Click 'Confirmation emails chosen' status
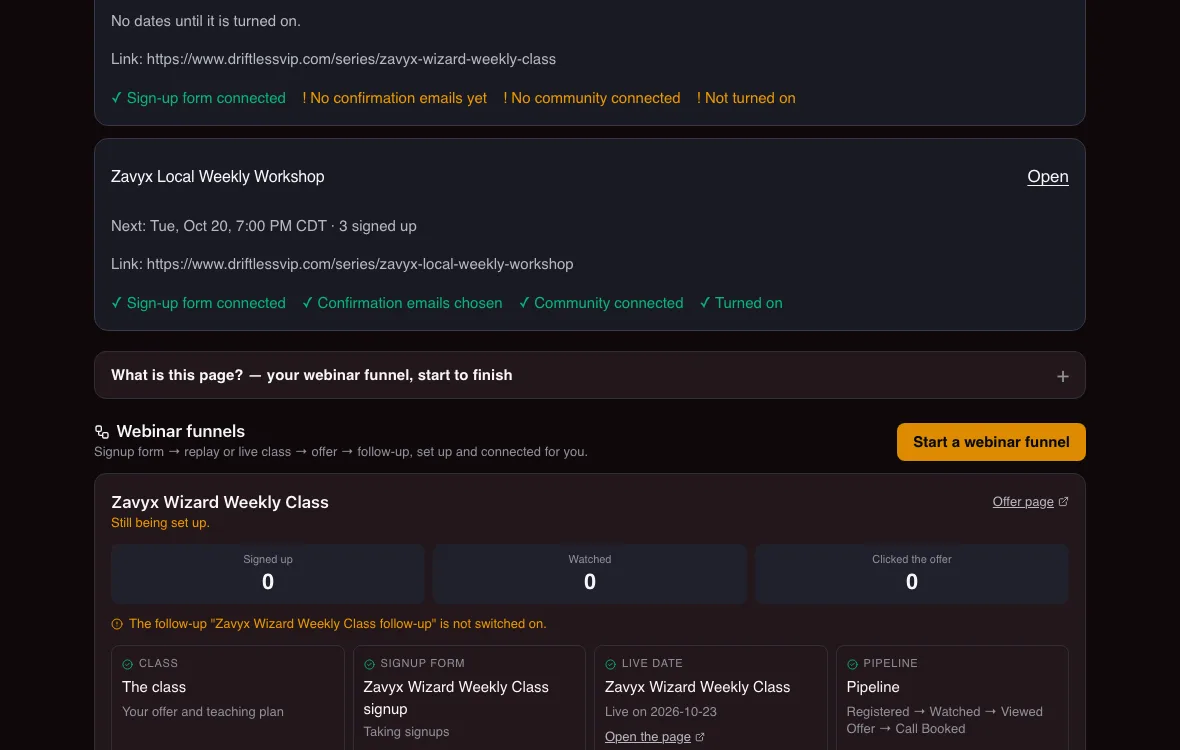1180x750 pixels. point(402,303)
